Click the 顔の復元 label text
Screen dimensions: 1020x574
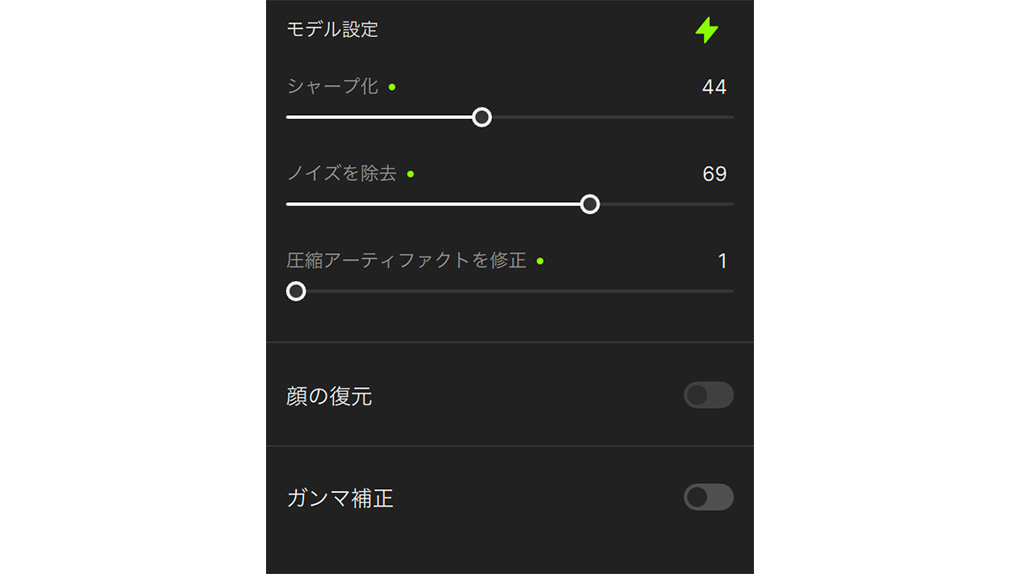point(329,396)
